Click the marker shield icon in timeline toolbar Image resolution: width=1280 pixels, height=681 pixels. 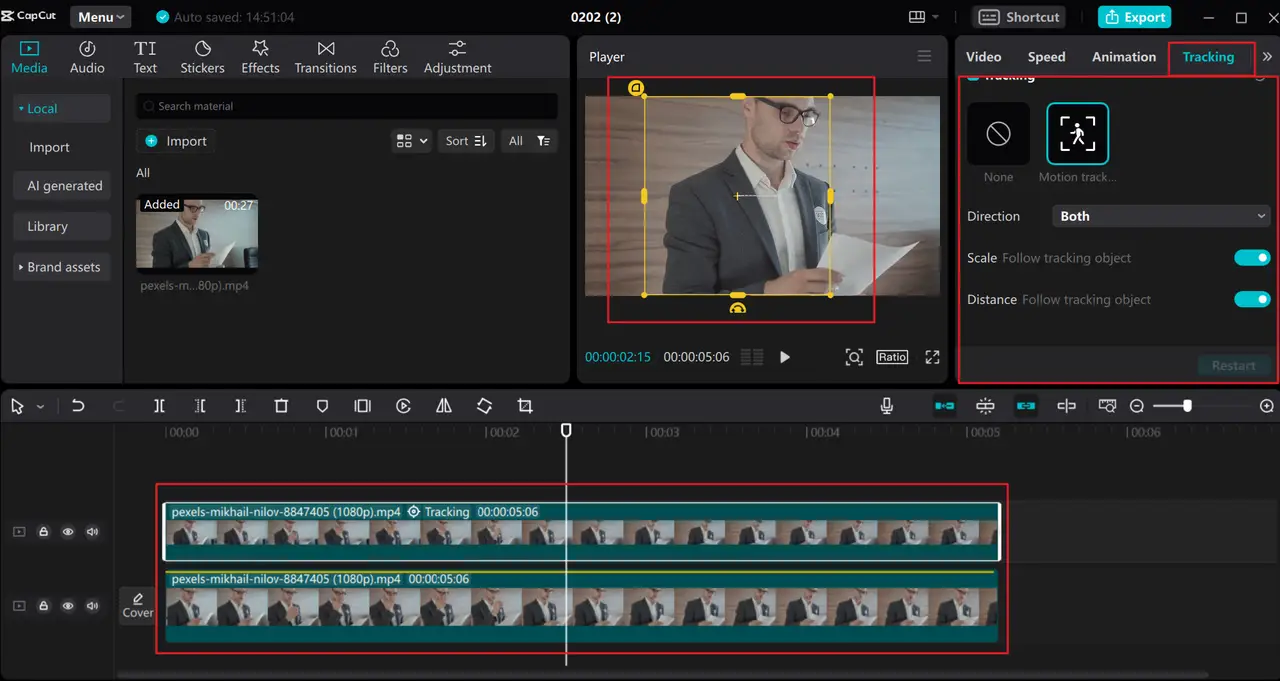322,406
